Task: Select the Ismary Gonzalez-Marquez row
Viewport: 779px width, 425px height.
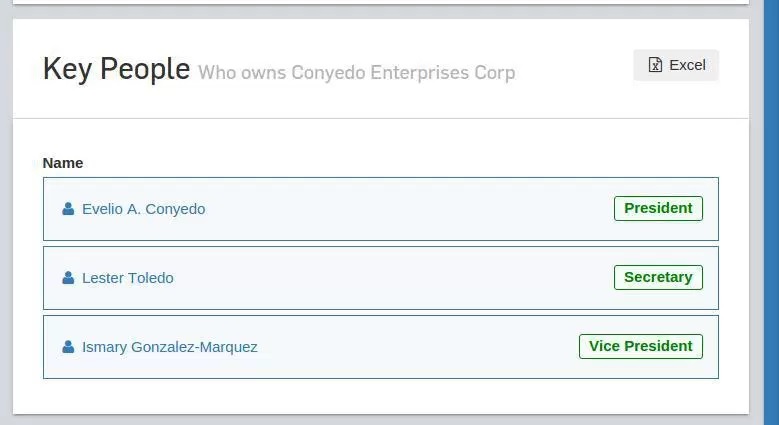Action: (381, 347)
